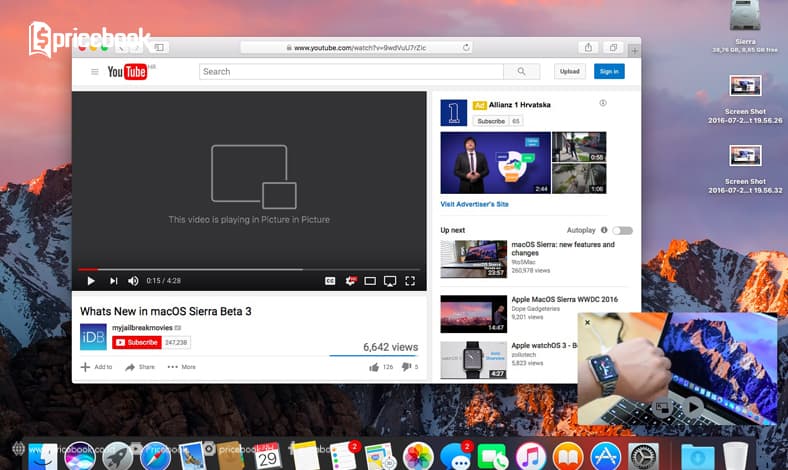The height and width of the screenshot is (470, 788).
Task: Mute the video using the speaker icon
Action: point(133,281)
